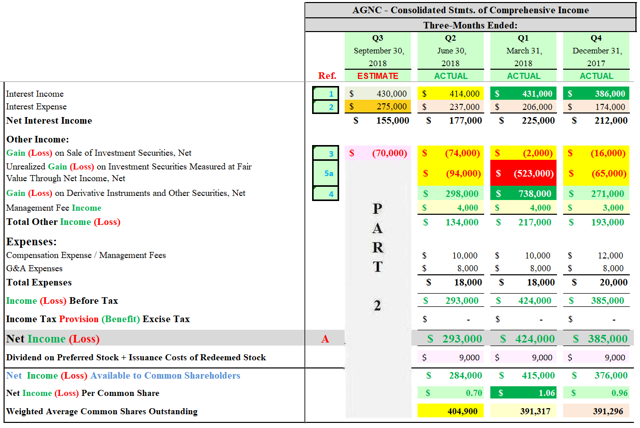The height and width of the screenshot is (428, 640).
Task: Select Q4 Total Other Income 193,000
Action: [596, 222]
